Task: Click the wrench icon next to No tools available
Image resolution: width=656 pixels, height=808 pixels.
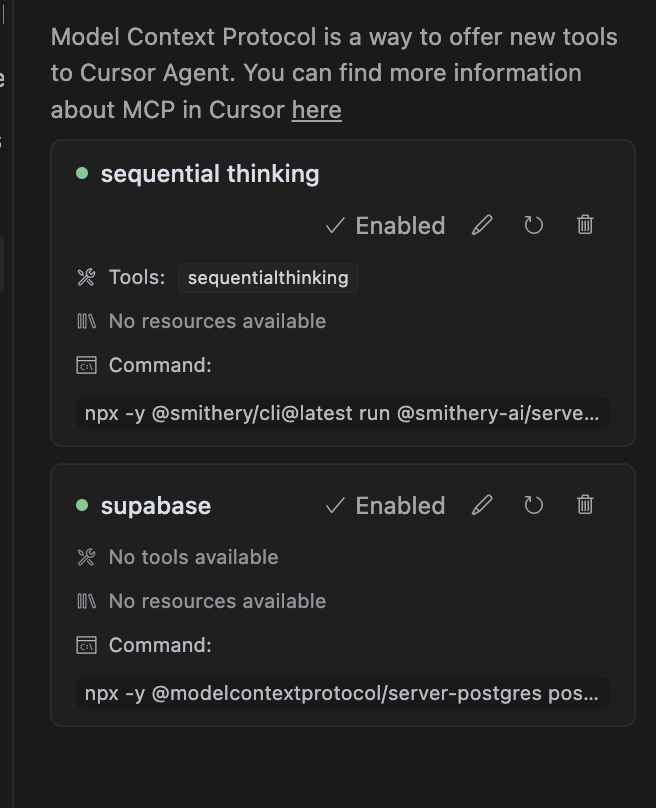Action: coord(86,557)
